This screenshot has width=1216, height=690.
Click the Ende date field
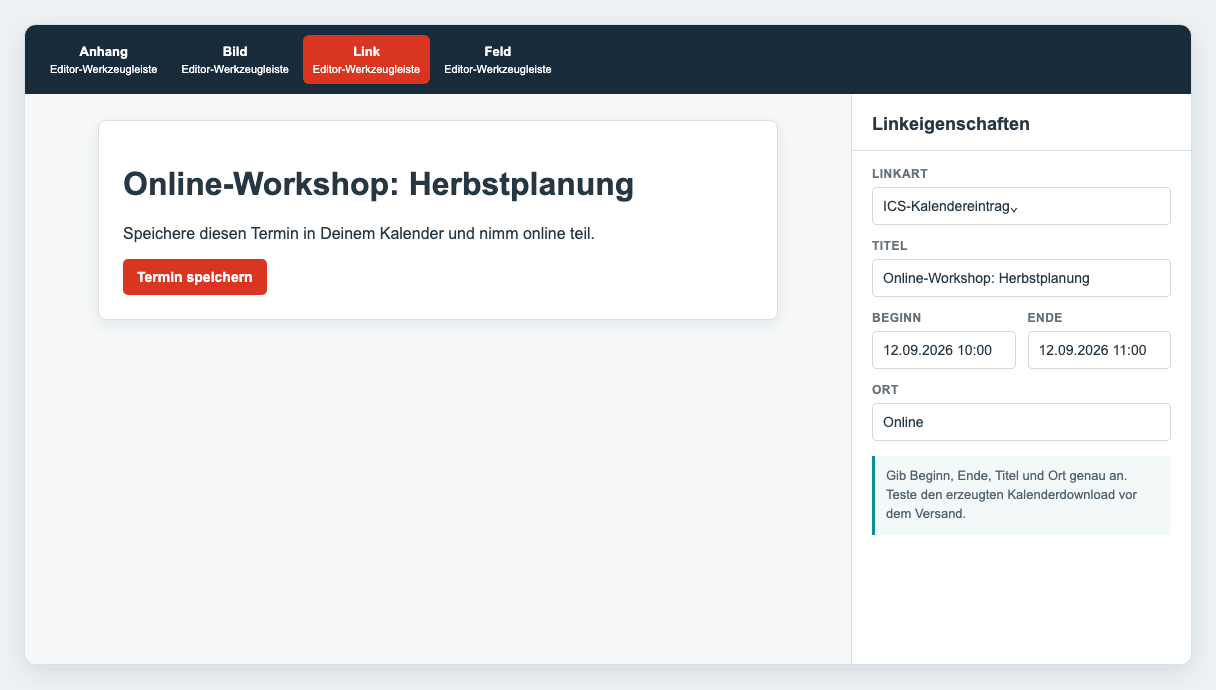[1099, 350]
